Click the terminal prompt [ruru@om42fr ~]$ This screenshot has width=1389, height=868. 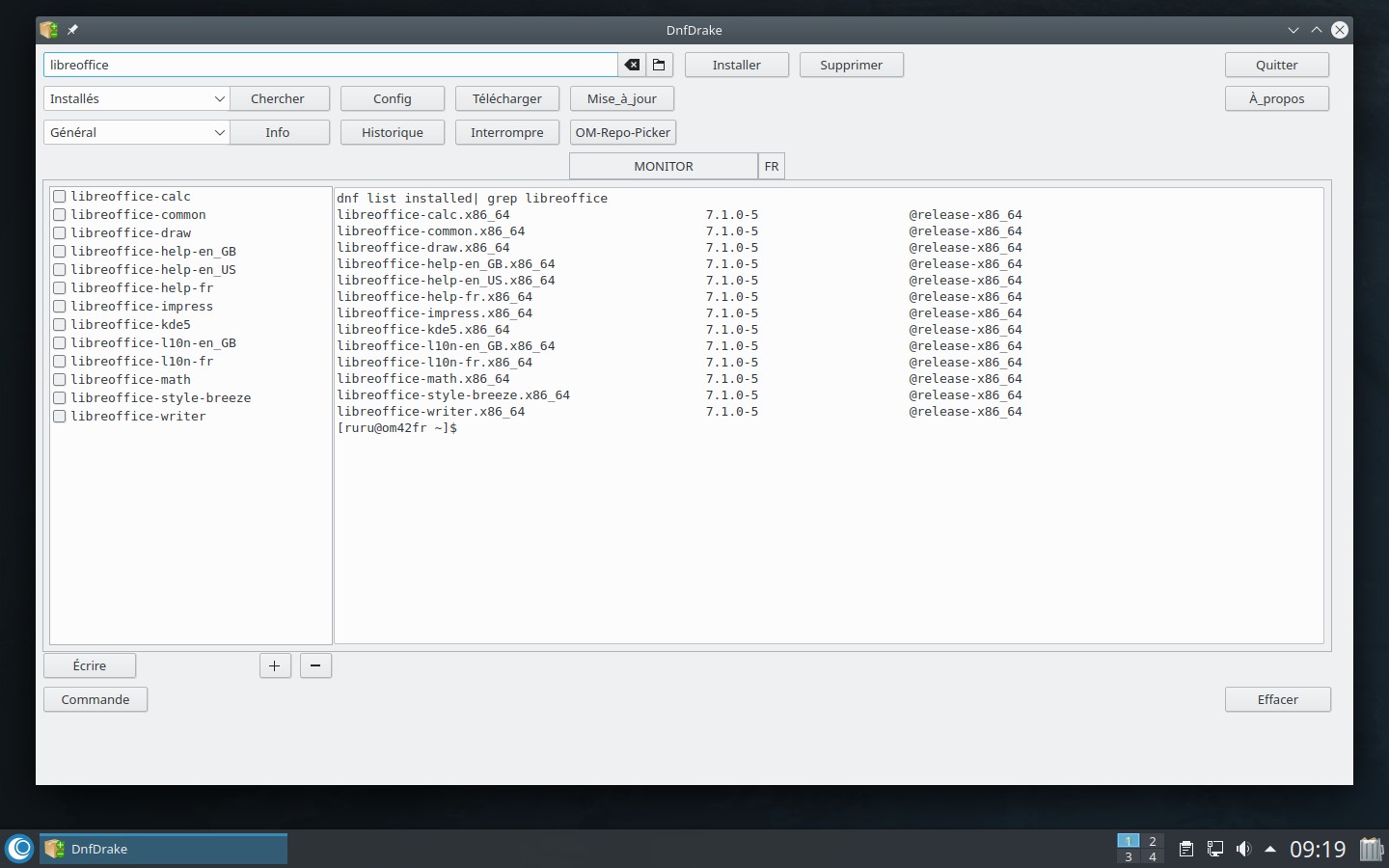[x=396, y=428]
